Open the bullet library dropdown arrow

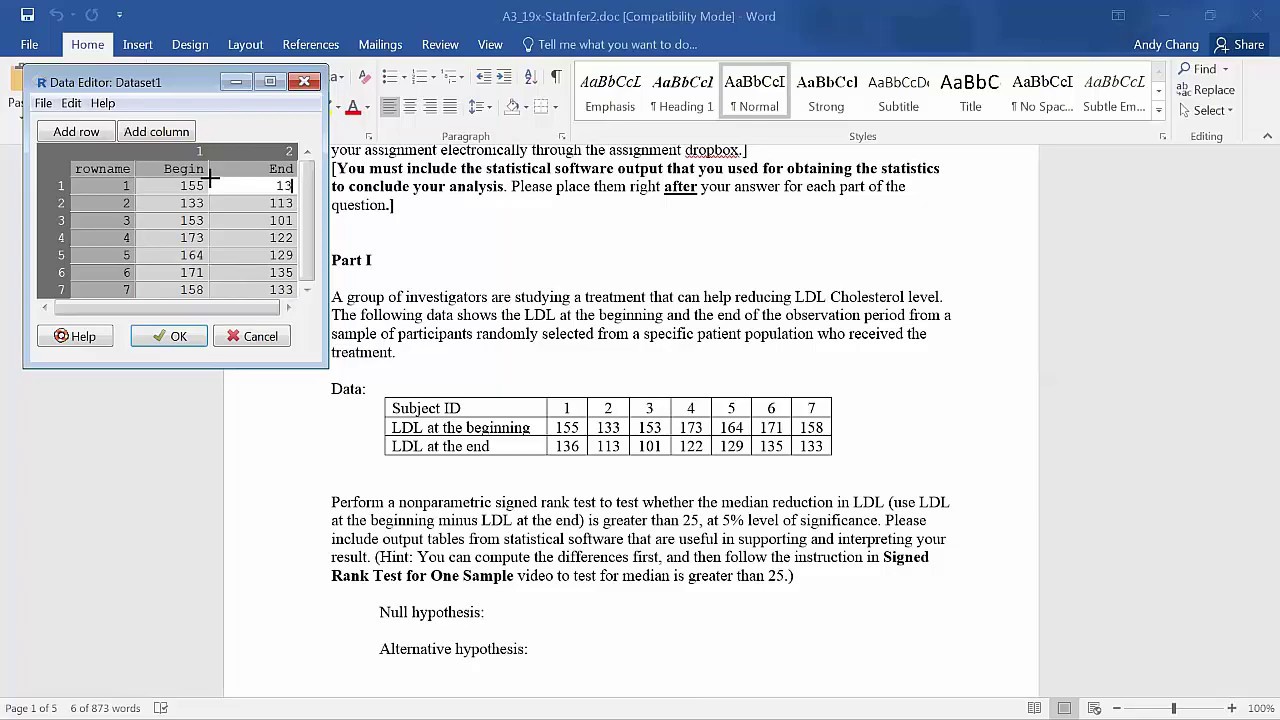(403, 77)
